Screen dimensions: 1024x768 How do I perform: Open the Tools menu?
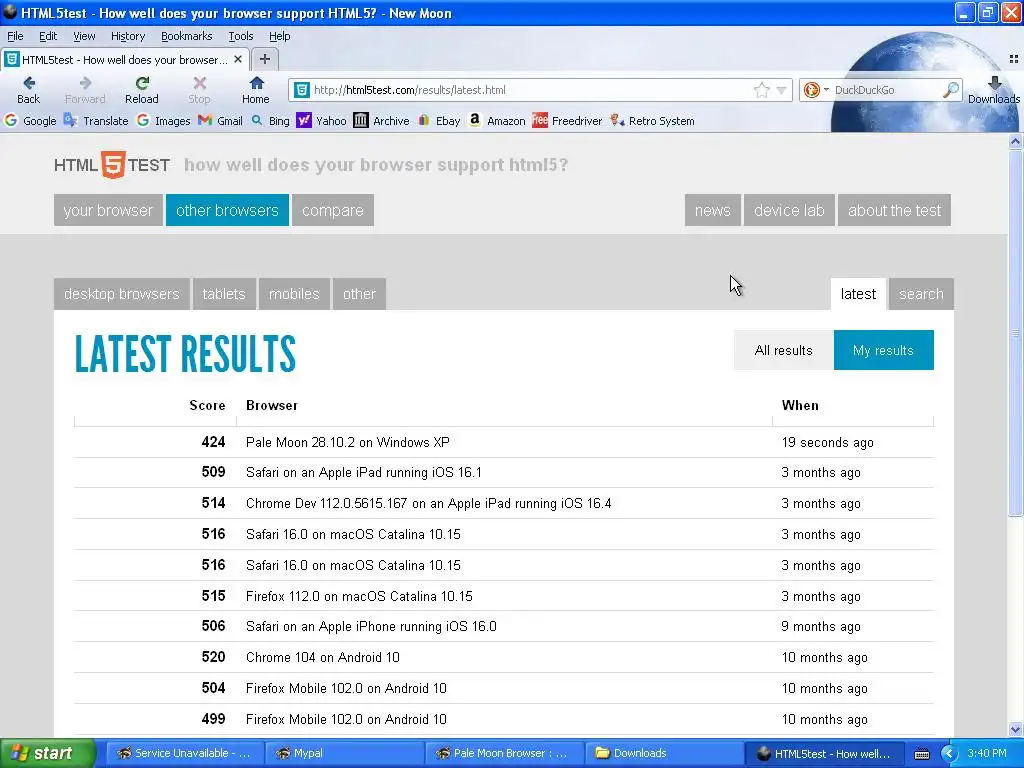click(240, 36)
